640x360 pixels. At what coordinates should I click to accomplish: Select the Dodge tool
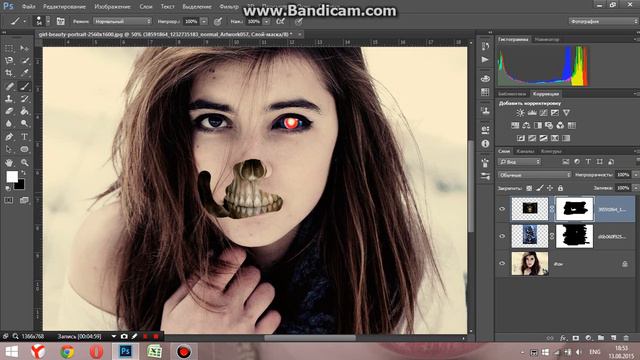[24, 123]
